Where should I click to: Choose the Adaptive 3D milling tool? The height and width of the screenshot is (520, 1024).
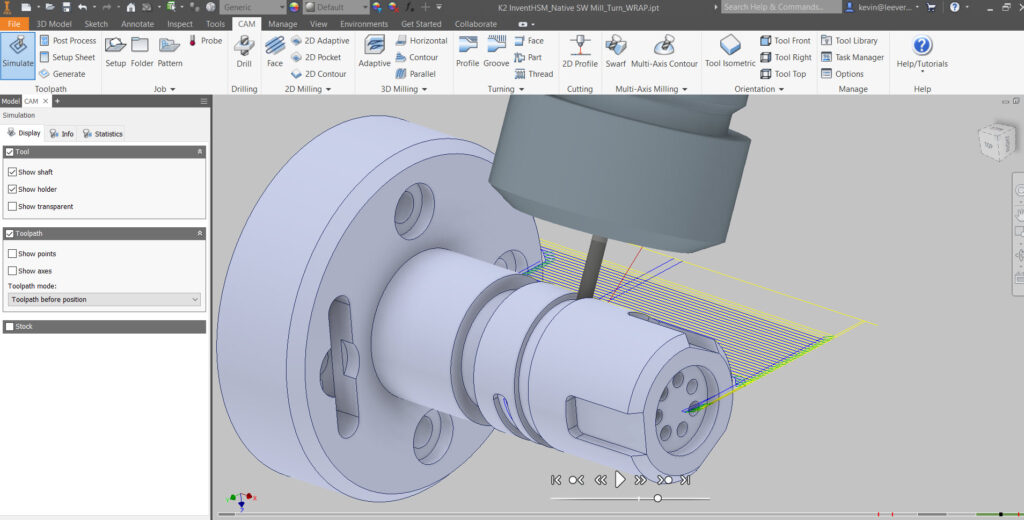click(x=375, y=50)
